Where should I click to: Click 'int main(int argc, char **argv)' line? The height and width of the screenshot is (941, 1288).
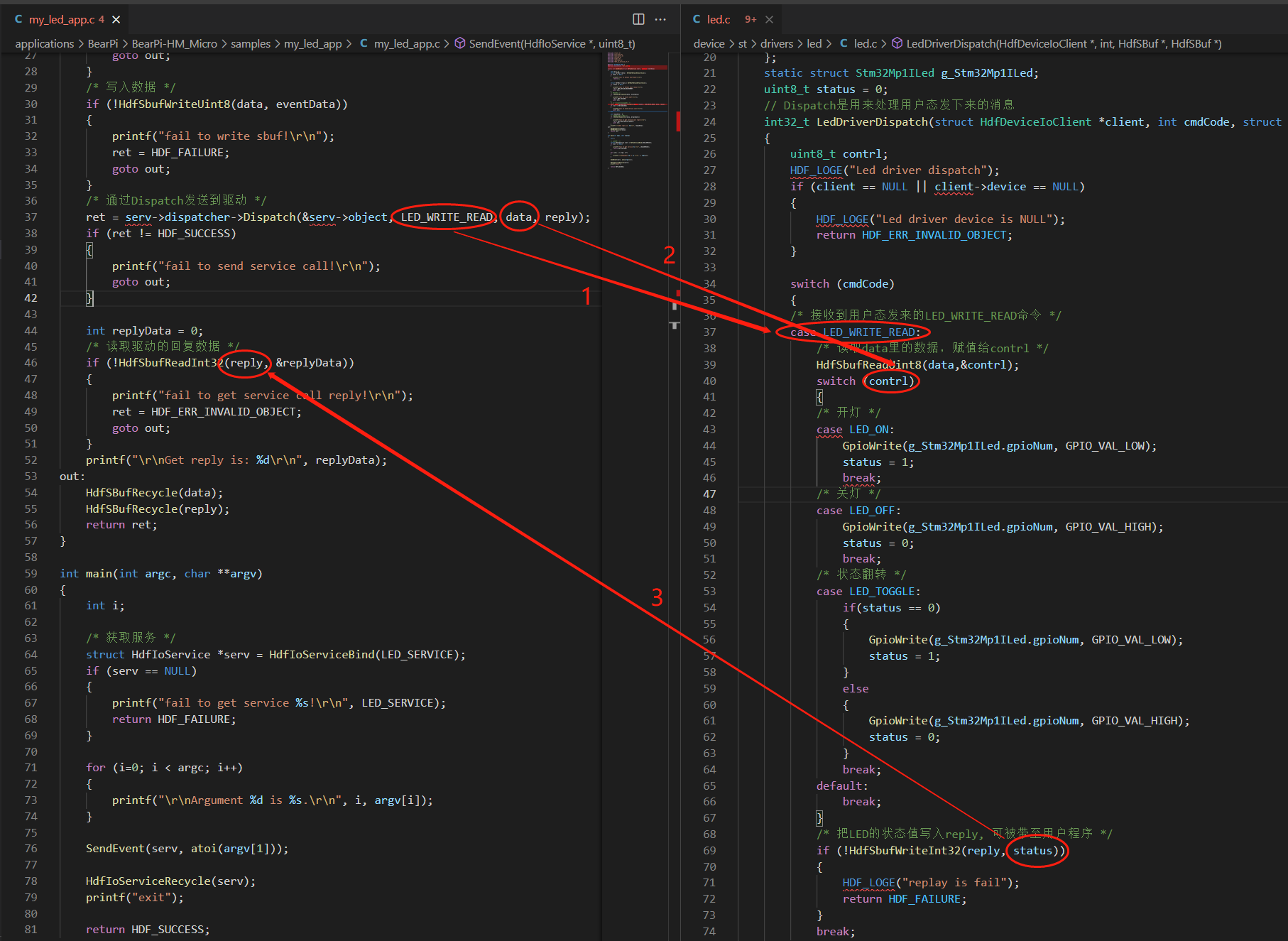(x=161, y=574)
